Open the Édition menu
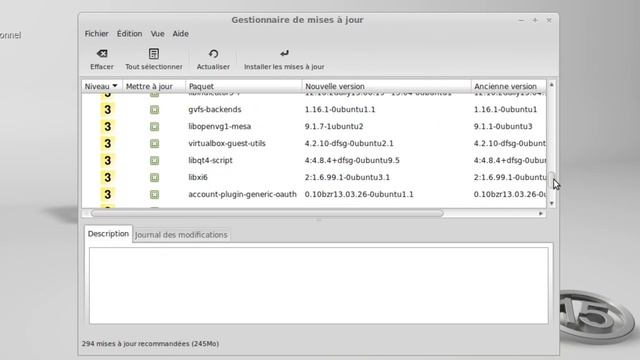This screenshot has width=640, height=360. pos(129,34)
